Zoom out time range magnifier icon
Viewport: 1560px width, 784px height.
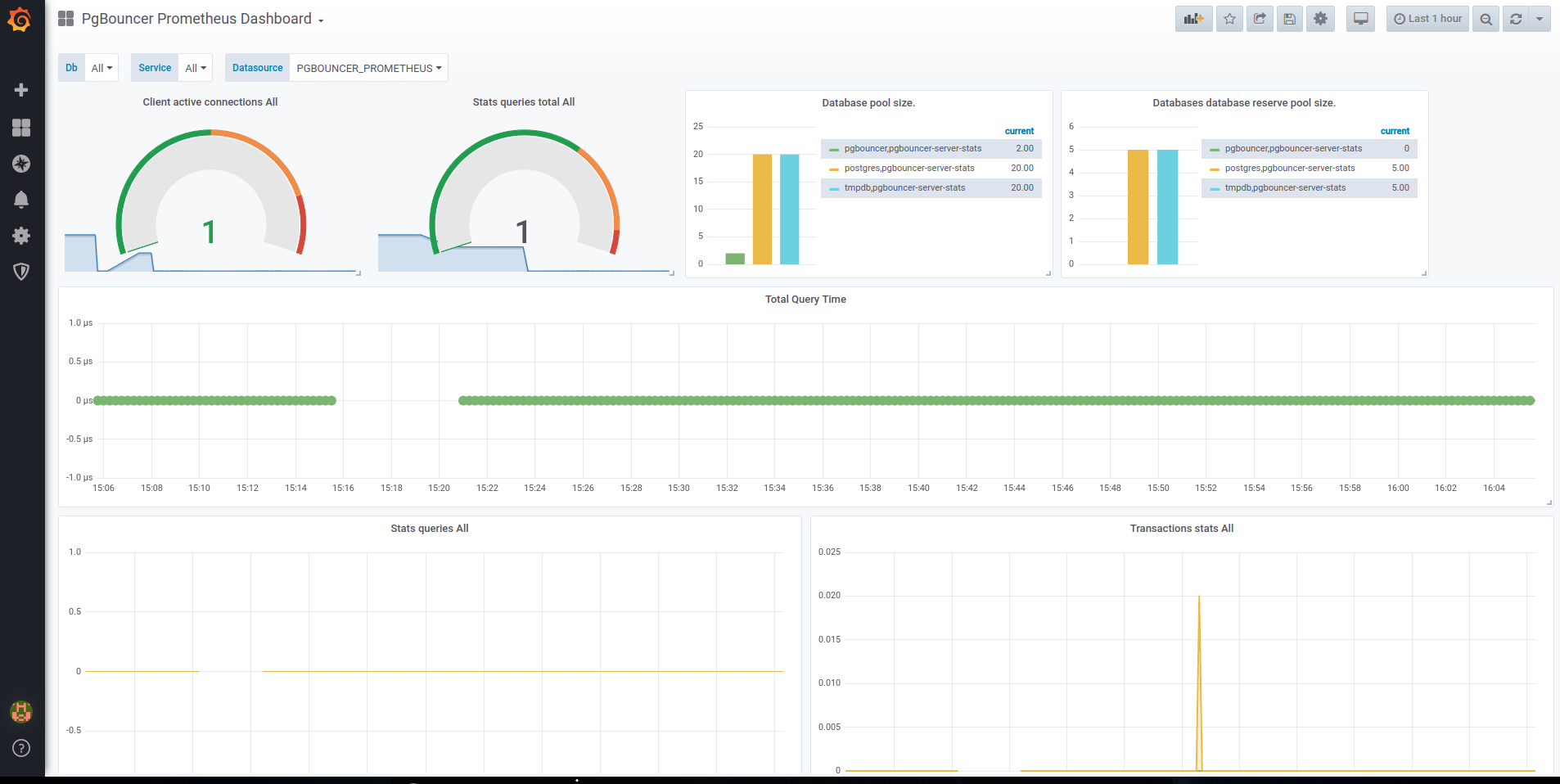1486,19
